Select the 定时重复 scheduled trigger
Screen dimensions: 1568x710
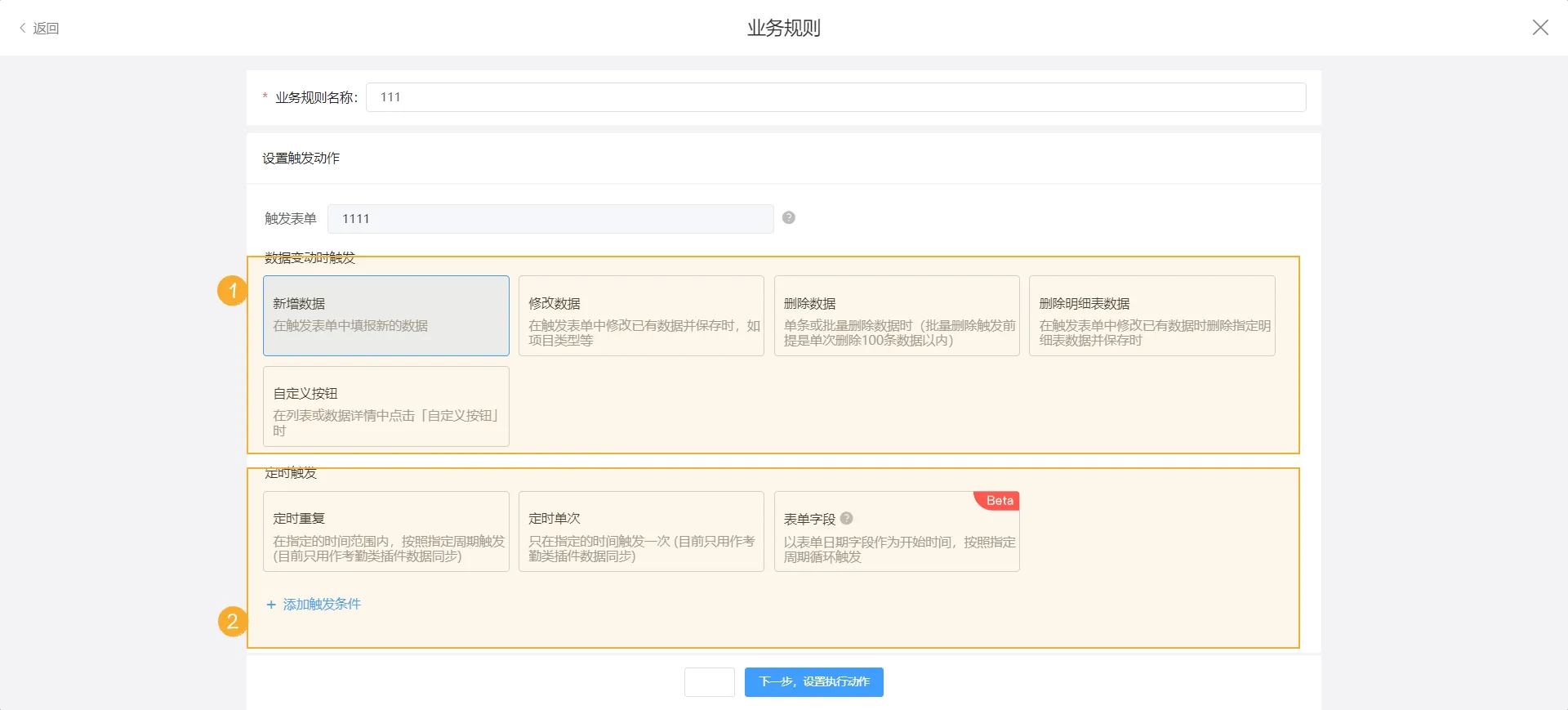click(385, 531)
